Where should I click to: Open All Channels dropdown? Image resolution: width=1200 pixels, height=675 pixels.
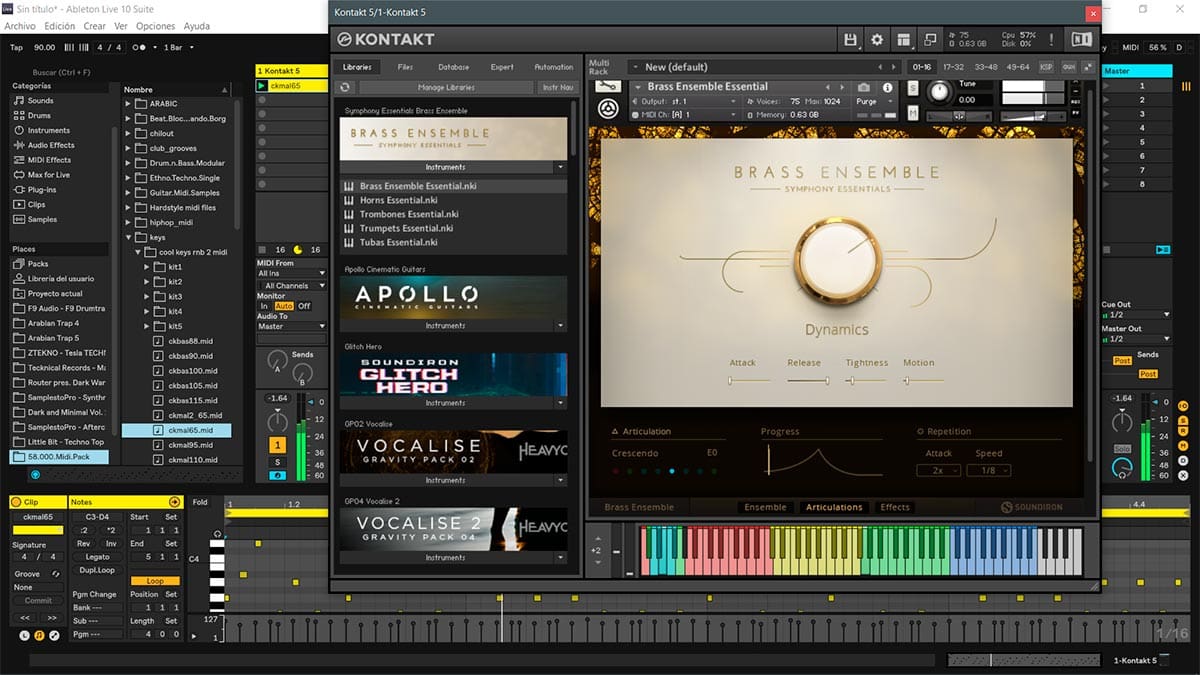coord(291,286)
